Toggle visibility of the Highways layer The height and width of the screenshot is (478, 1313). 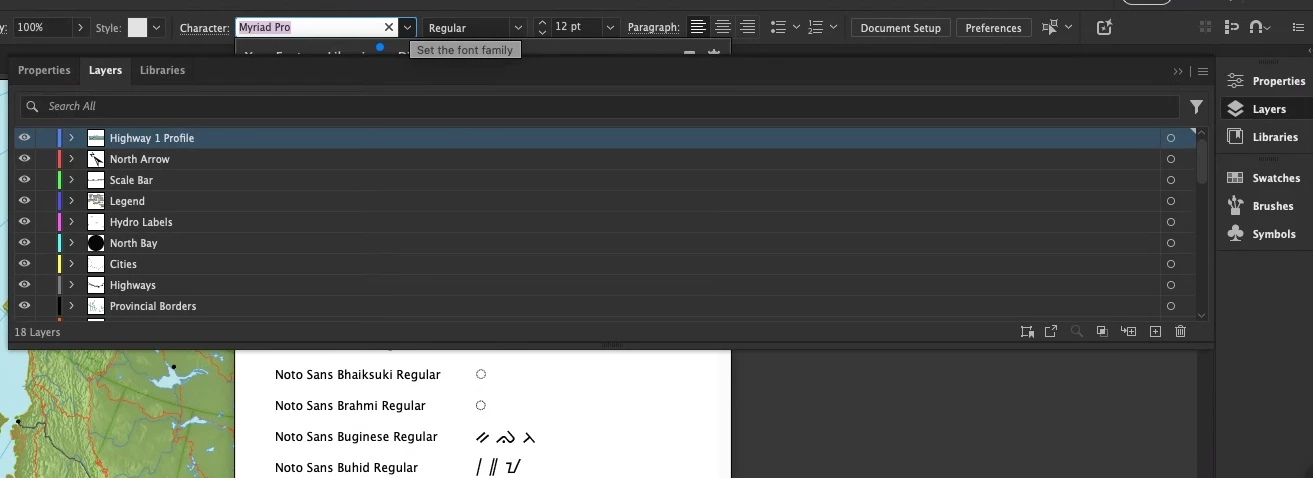25,285
